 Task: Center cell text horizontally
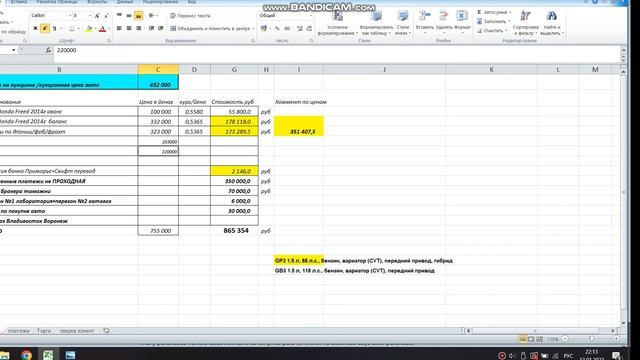(129, 29)
